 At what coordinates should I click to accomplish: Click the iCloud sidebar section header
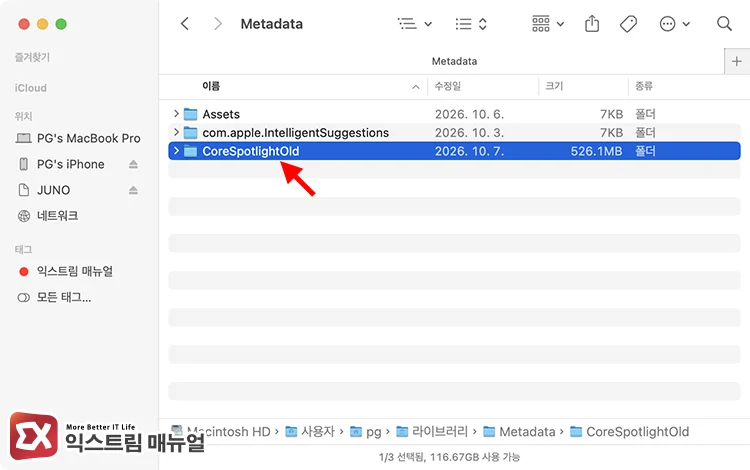pyautogui.click(x=31, y=88)
